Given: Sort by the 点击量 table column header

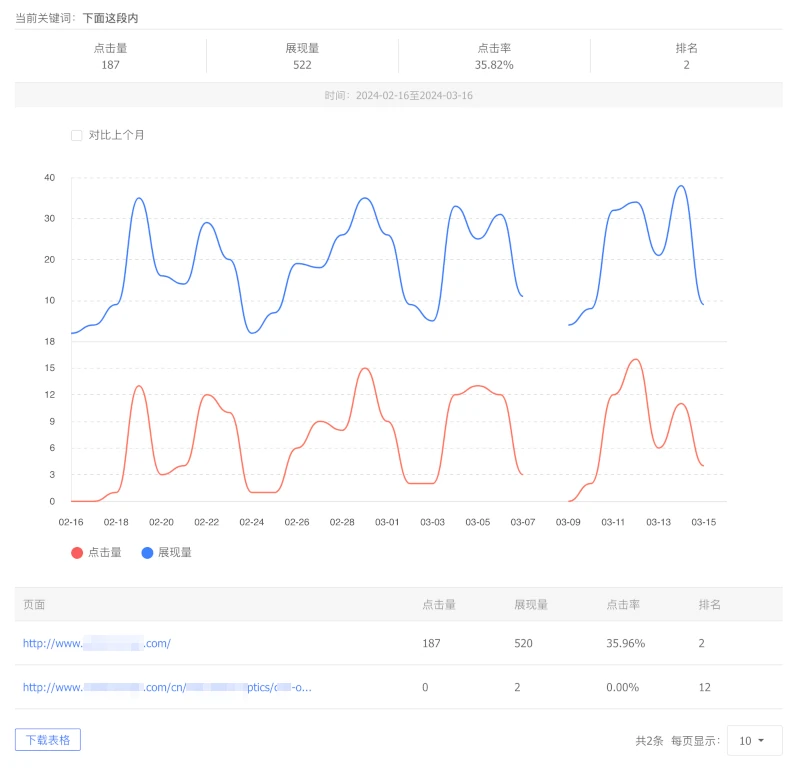Looking at the screenshot, I should pos(439,605).
